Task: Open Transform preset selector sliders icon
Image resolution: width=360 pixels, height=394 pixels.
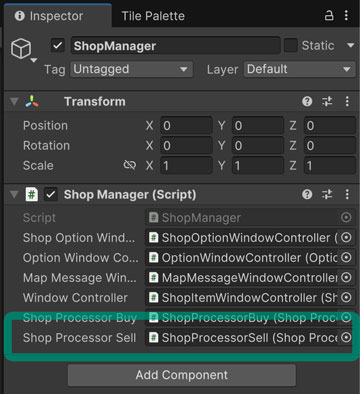Action: tap(327, 101)
